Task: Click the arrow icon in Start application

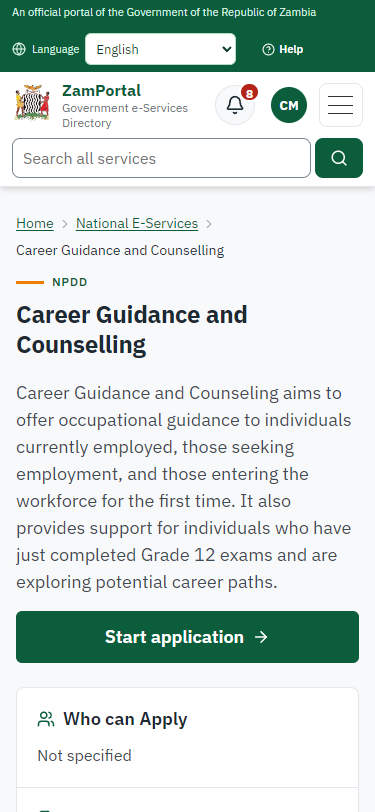Action: pyautogui.click(x=262, y=637)
